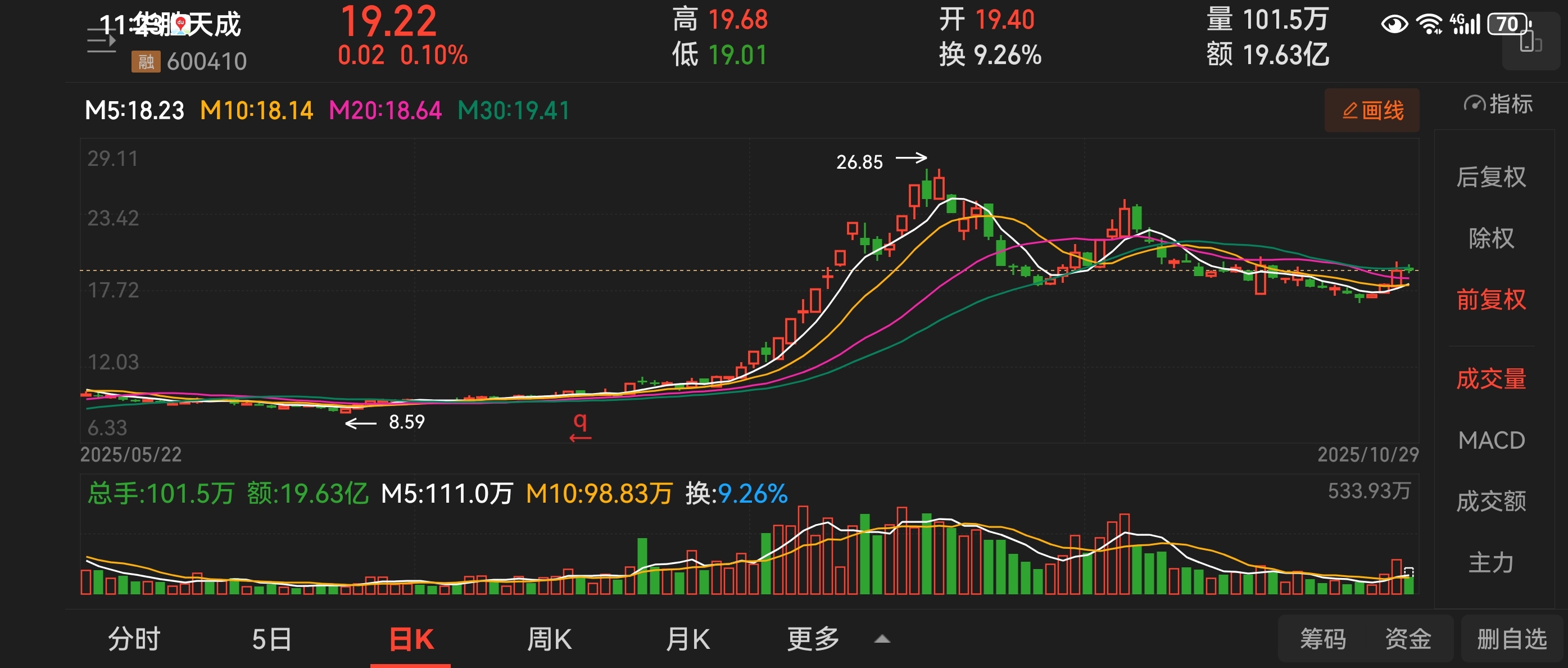Switch sub-chart to MACD indicator
Viewport: 1568px width, 668px height.
point(1490,440)
